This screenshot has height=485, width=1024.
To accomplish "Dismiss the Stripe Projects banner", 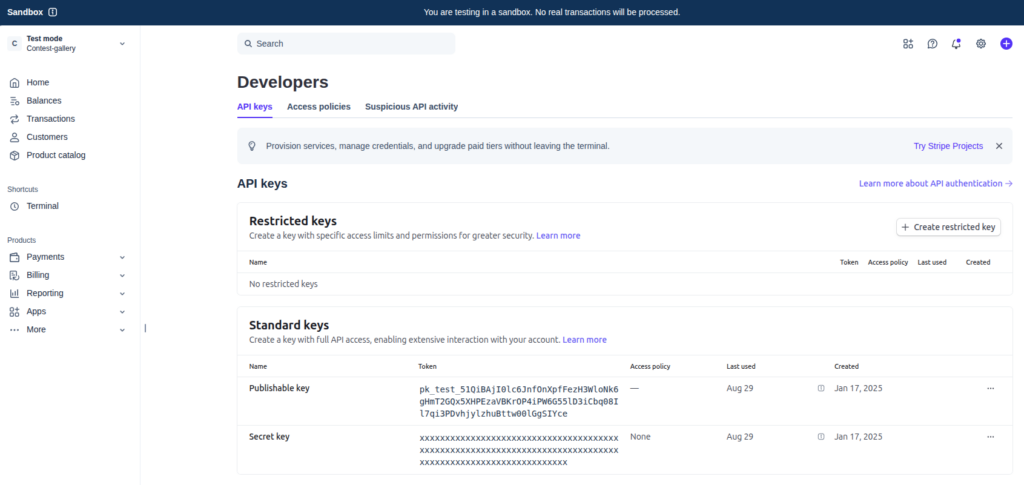I will click(x=999, y=146).
